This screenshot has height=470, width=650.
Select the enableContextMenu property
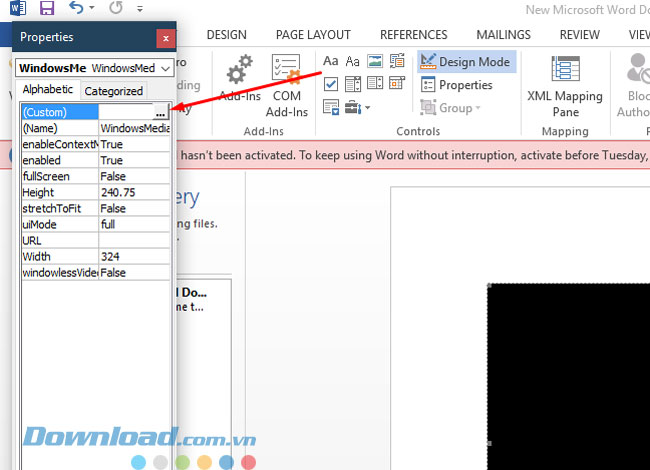tap(95, 144)
